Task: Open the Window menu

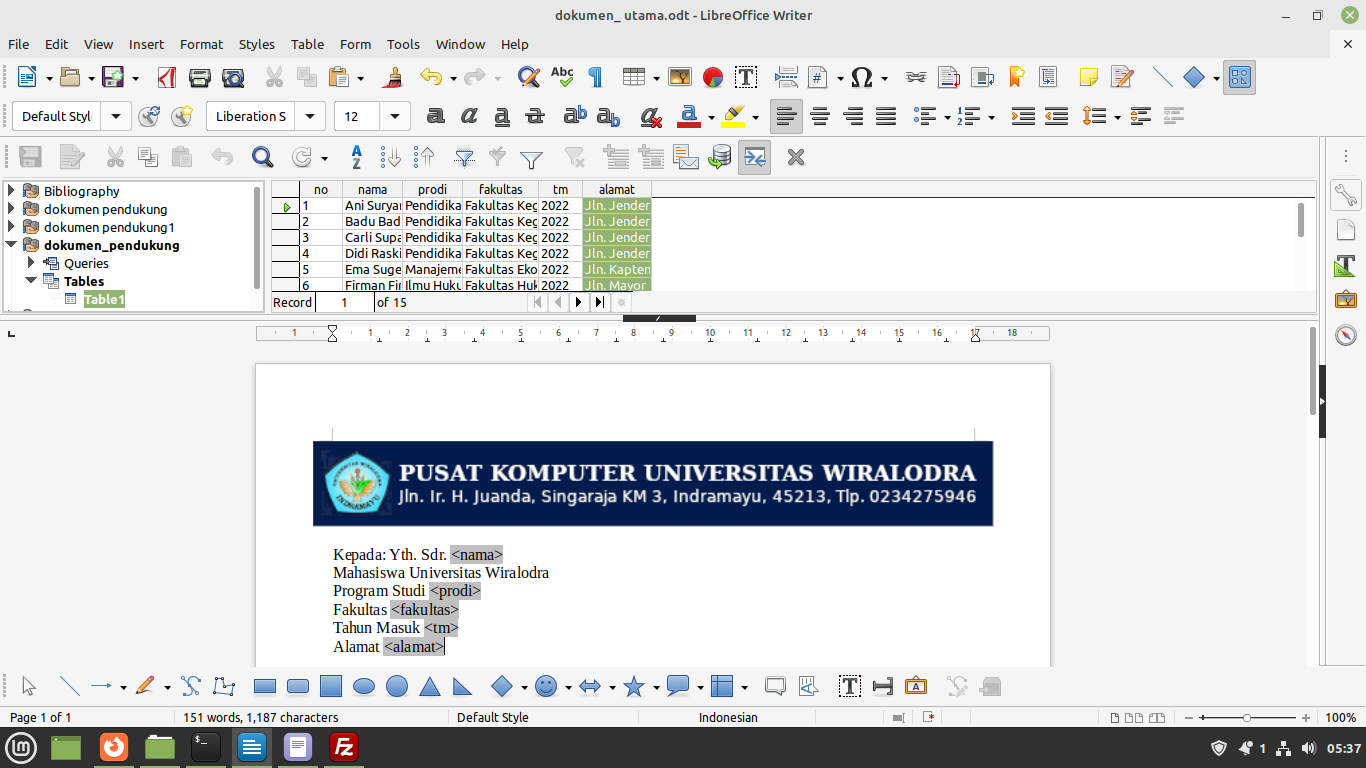Action: point(460,44)
